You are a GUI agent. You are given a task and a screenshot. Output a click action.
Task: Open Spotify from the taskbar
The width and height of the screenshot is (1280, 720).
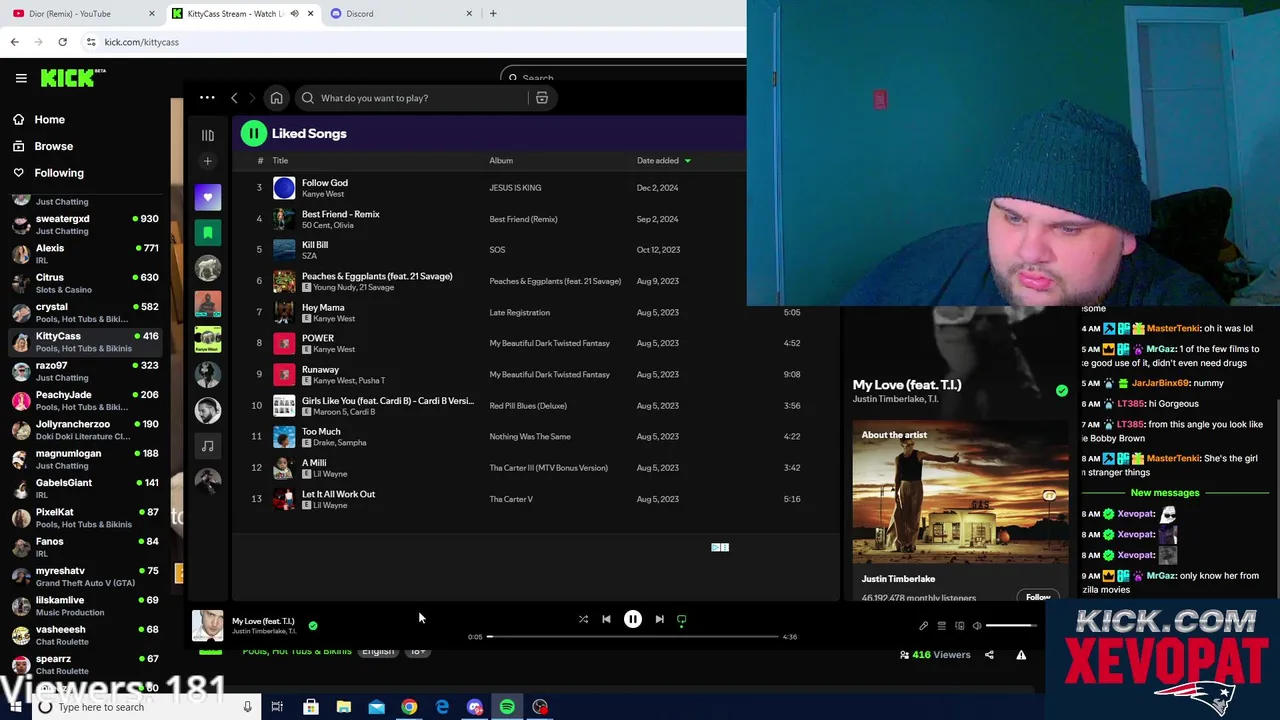point(507,707)
